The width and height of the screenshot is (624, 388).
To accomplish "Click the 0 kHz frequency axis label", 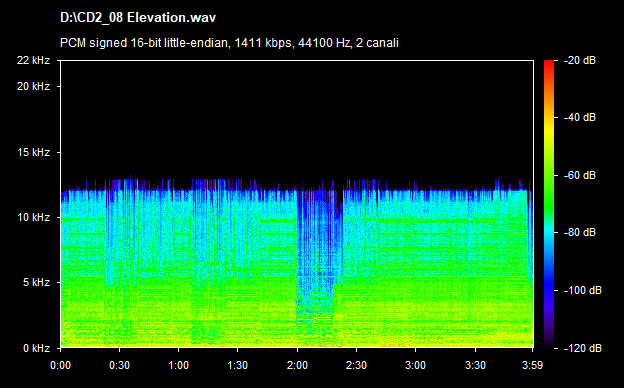I will pos(36,348).
